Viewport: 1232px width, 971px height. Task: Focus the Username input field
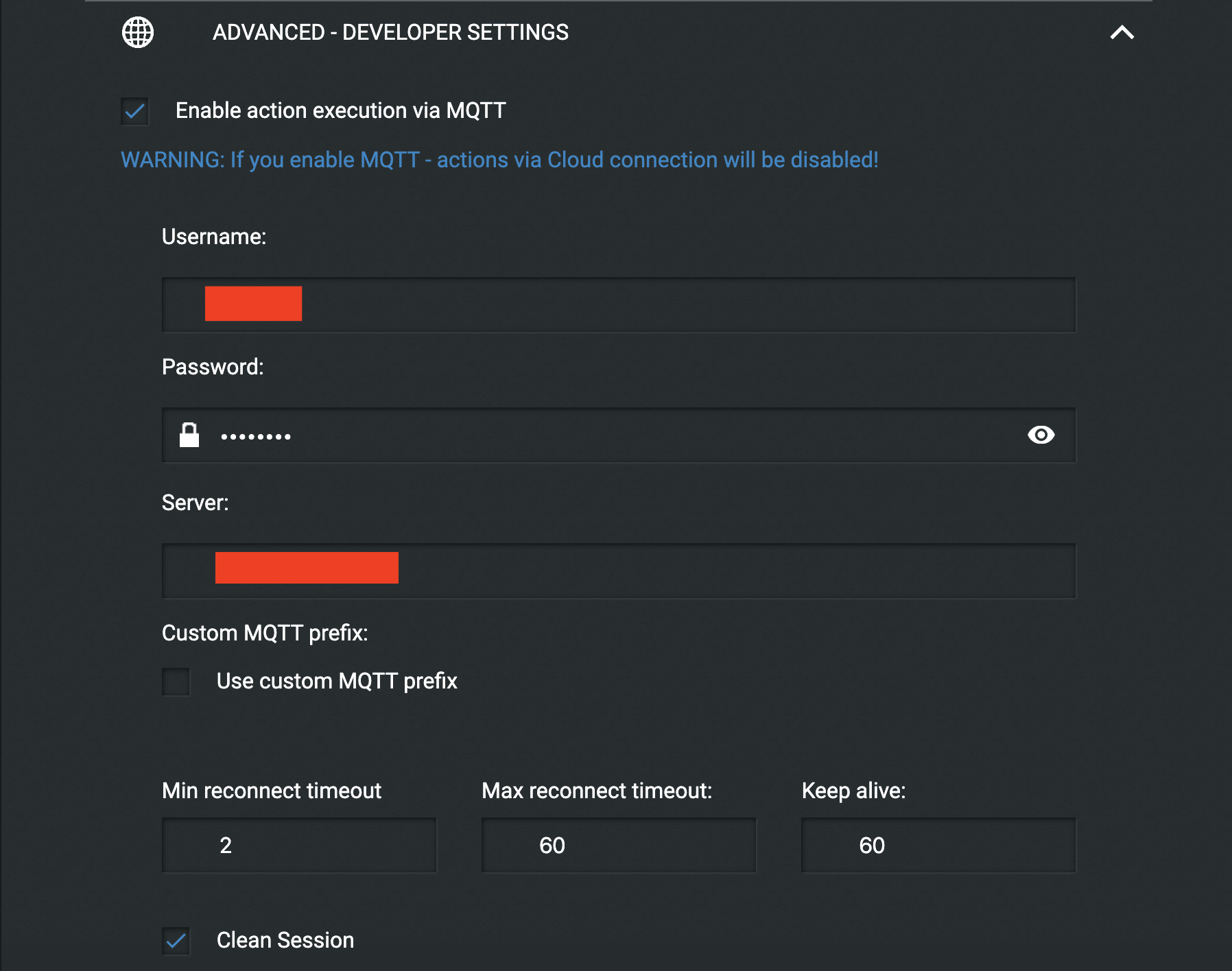pos(619,305)
